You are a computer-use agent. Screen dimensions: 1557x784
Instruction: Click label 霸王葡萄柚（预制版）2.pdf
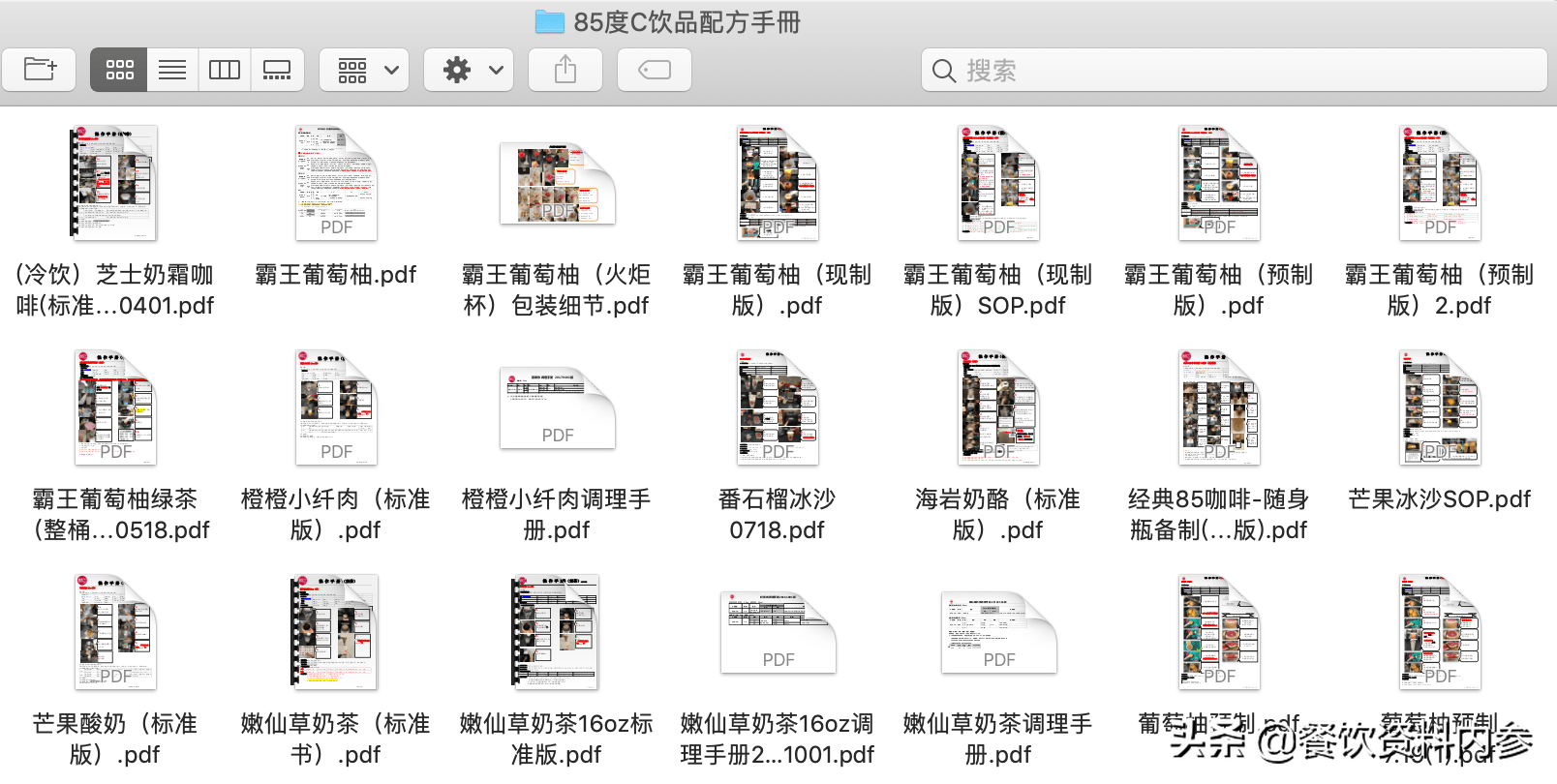click(x=1440, y=290)
